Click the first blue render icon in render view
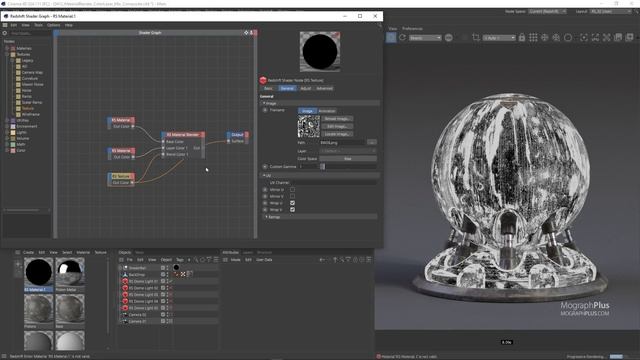 [391, 38]
